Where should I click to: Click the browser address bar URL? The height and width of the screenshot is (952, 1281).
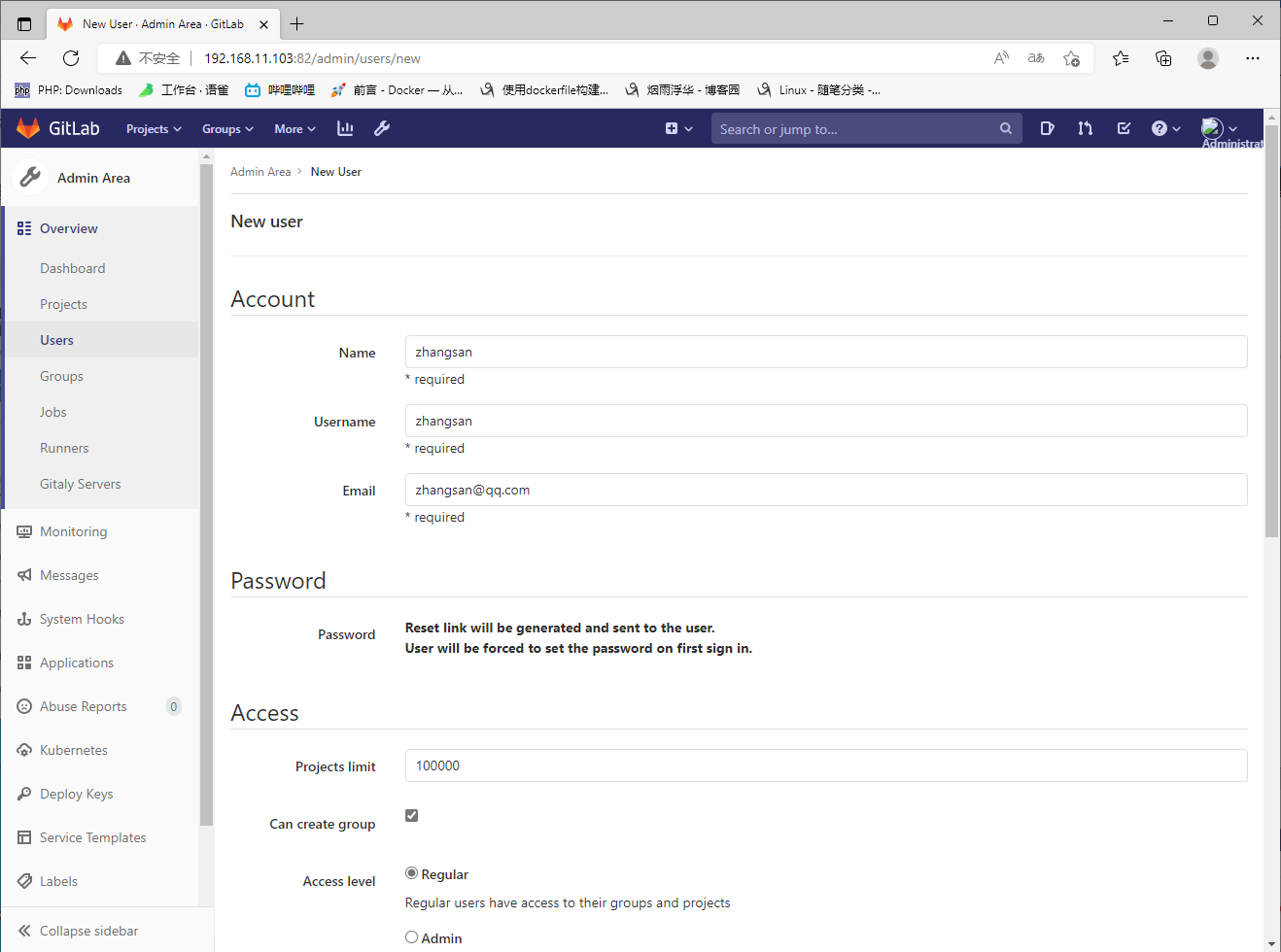click(x=312, y=58)
